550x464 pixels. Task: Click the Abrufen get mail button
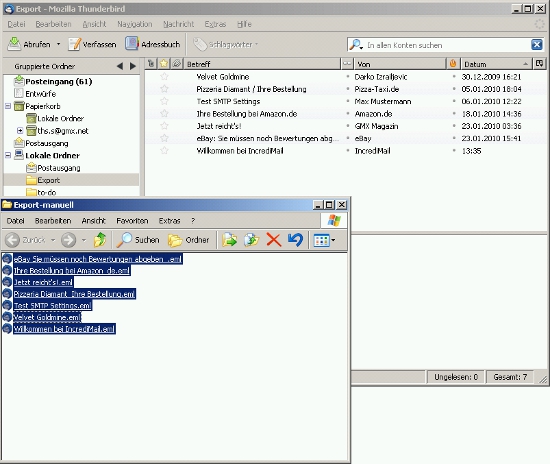29,44
